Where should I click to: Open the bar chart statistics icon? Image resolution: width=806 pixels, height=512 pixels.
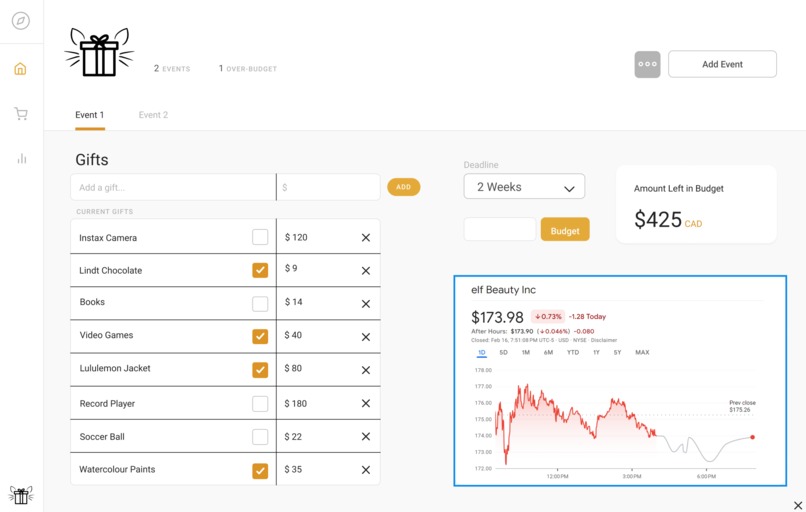[22, 158]
